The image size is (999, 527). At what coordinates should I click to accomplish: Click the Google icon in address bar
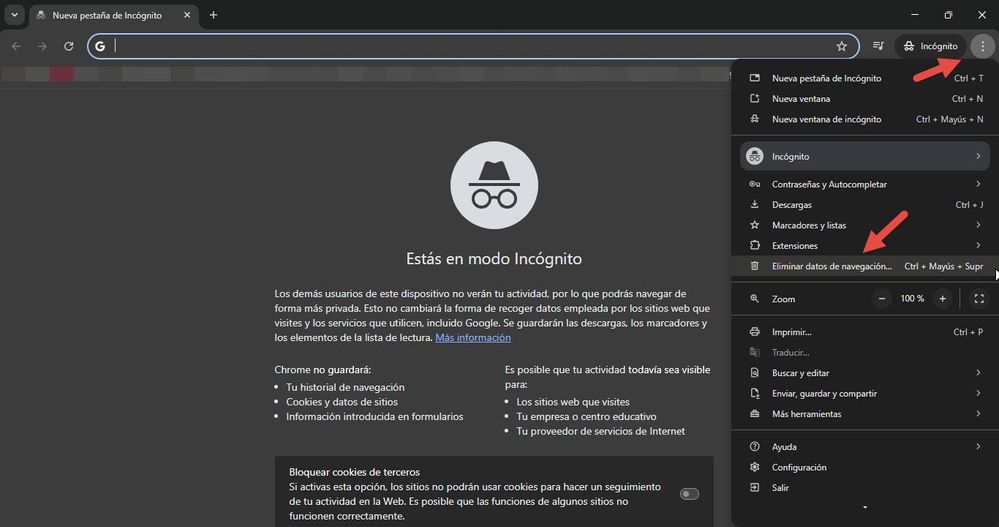tap(100, 46)
